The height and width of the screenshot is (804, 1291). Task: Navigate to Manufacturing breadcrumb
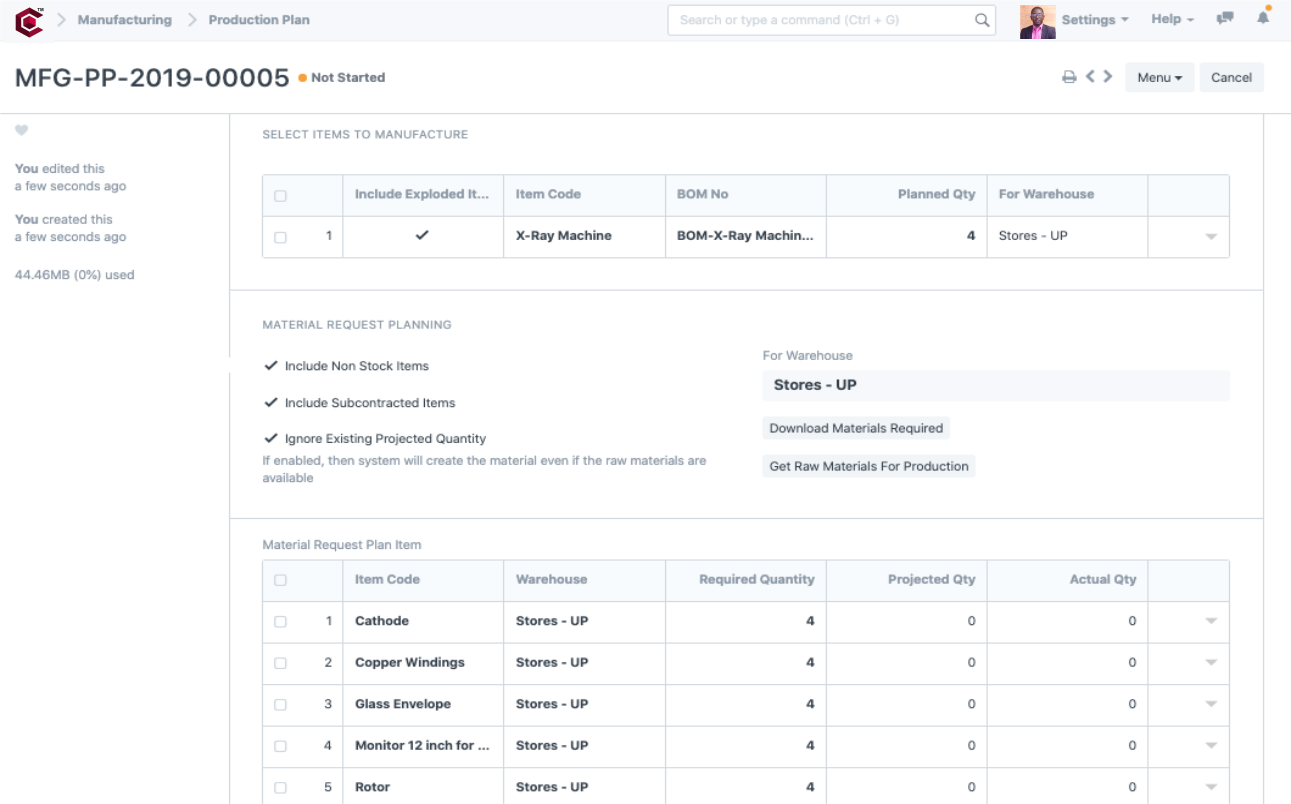tap(124, 20)
